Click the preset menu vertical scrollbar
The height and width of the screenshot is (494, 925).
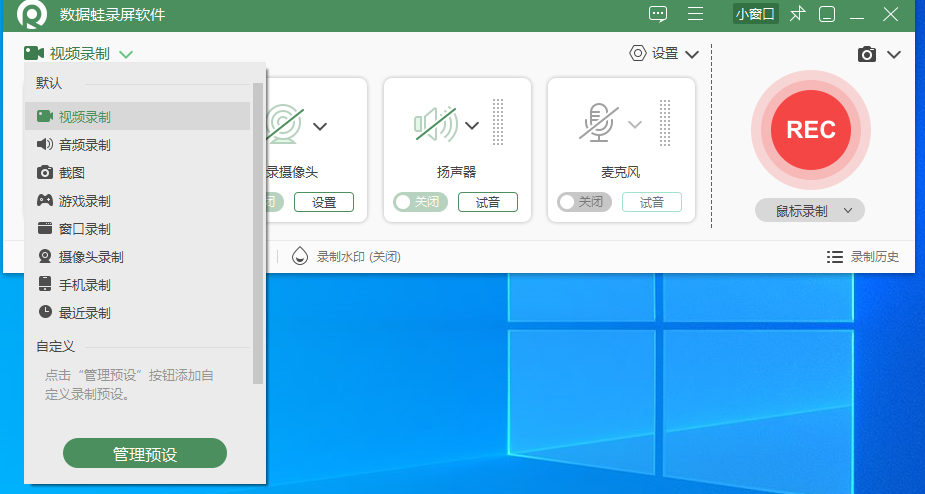[258, 233]
